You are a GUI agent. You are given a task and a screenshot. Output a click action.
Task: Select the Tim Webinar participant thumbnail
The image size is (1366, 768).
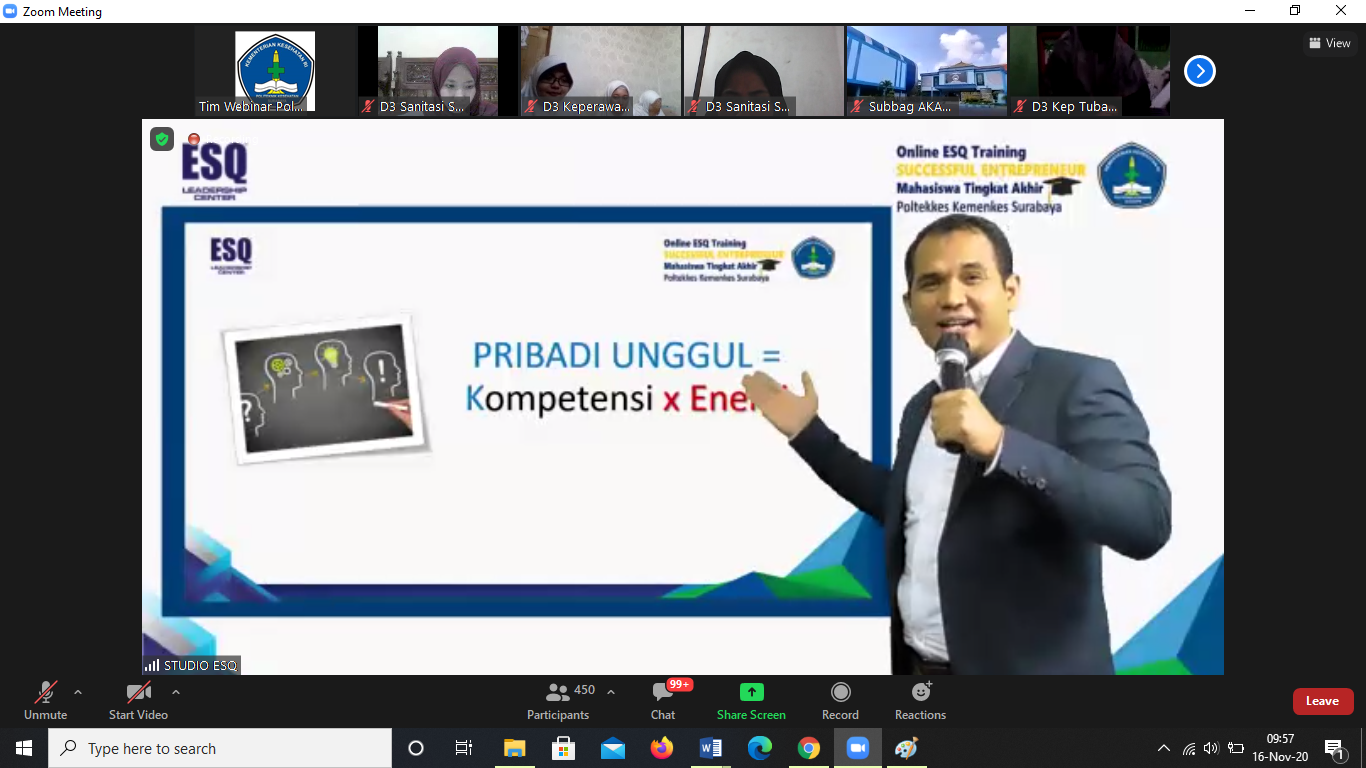click(274, 71)
